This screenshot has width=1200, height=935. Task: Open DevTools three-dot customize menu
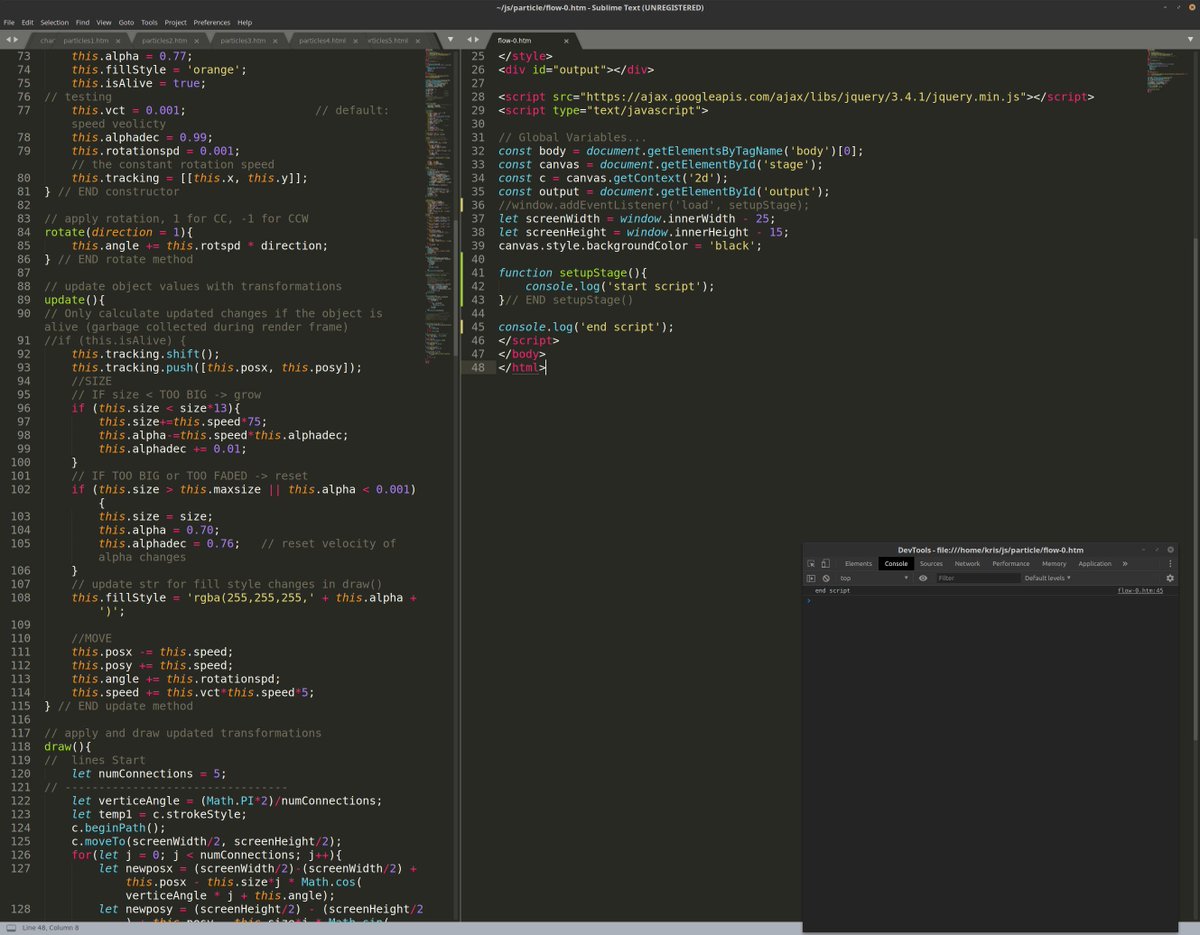click(x=1170, y=564)
